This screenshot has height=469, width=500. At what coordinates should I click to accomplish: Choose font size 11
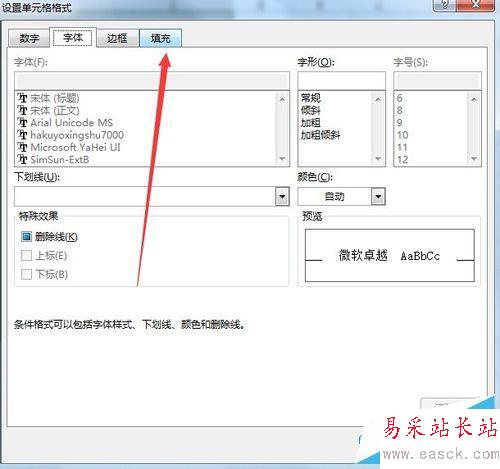coord(402,147)
